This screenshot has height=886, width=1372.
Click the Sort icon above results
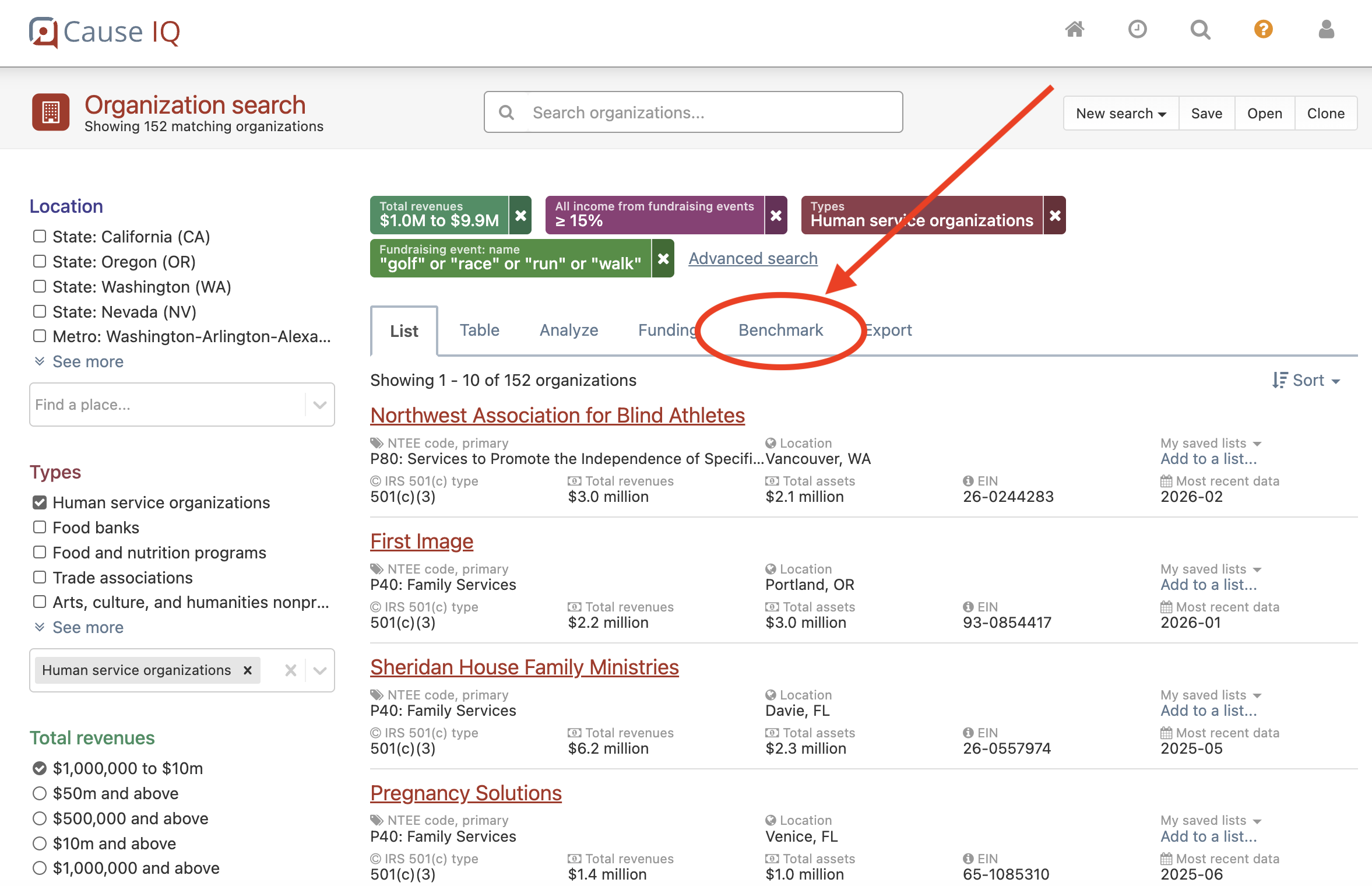1279,380
